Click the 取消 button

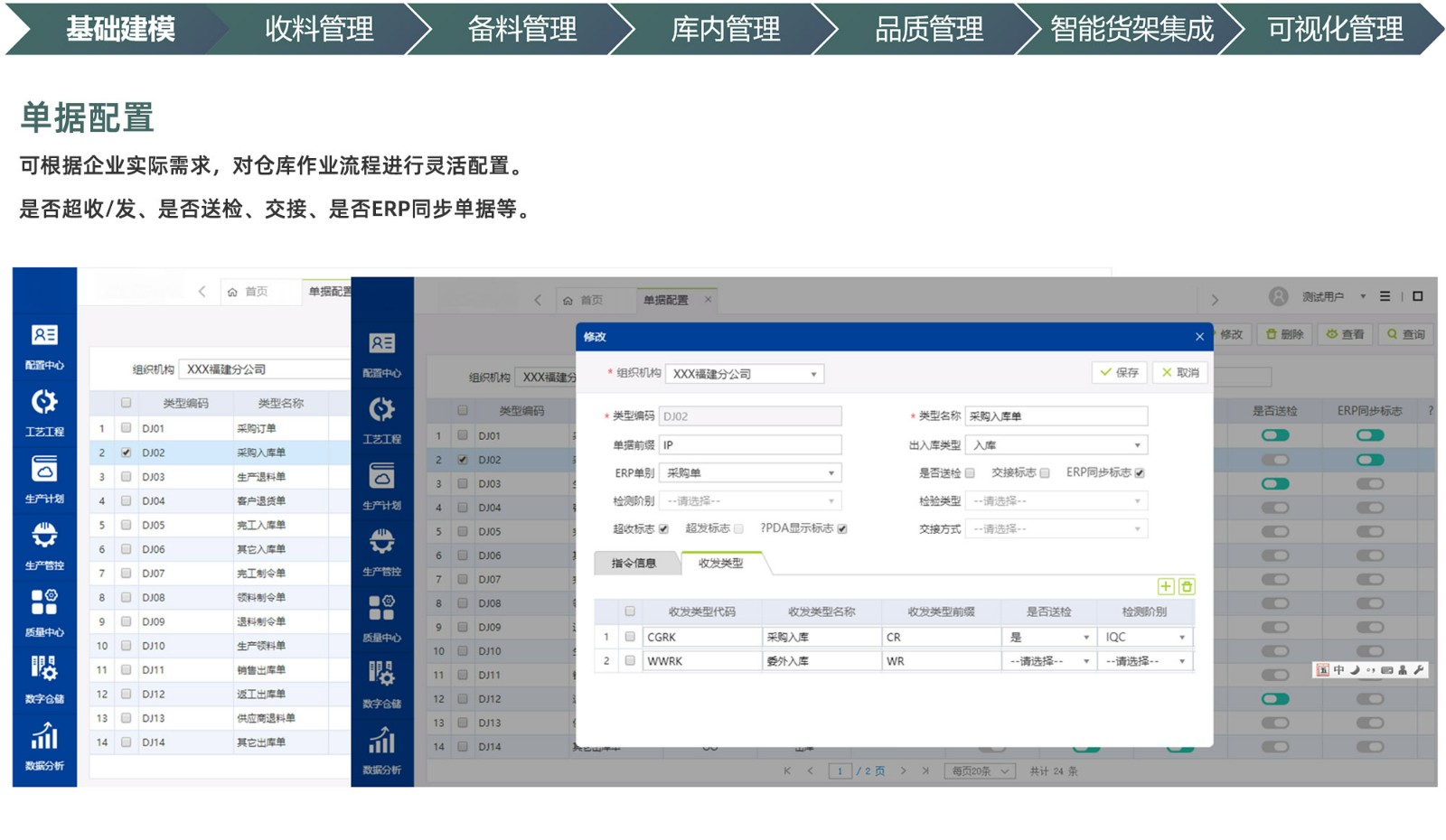pos(1180,372)
